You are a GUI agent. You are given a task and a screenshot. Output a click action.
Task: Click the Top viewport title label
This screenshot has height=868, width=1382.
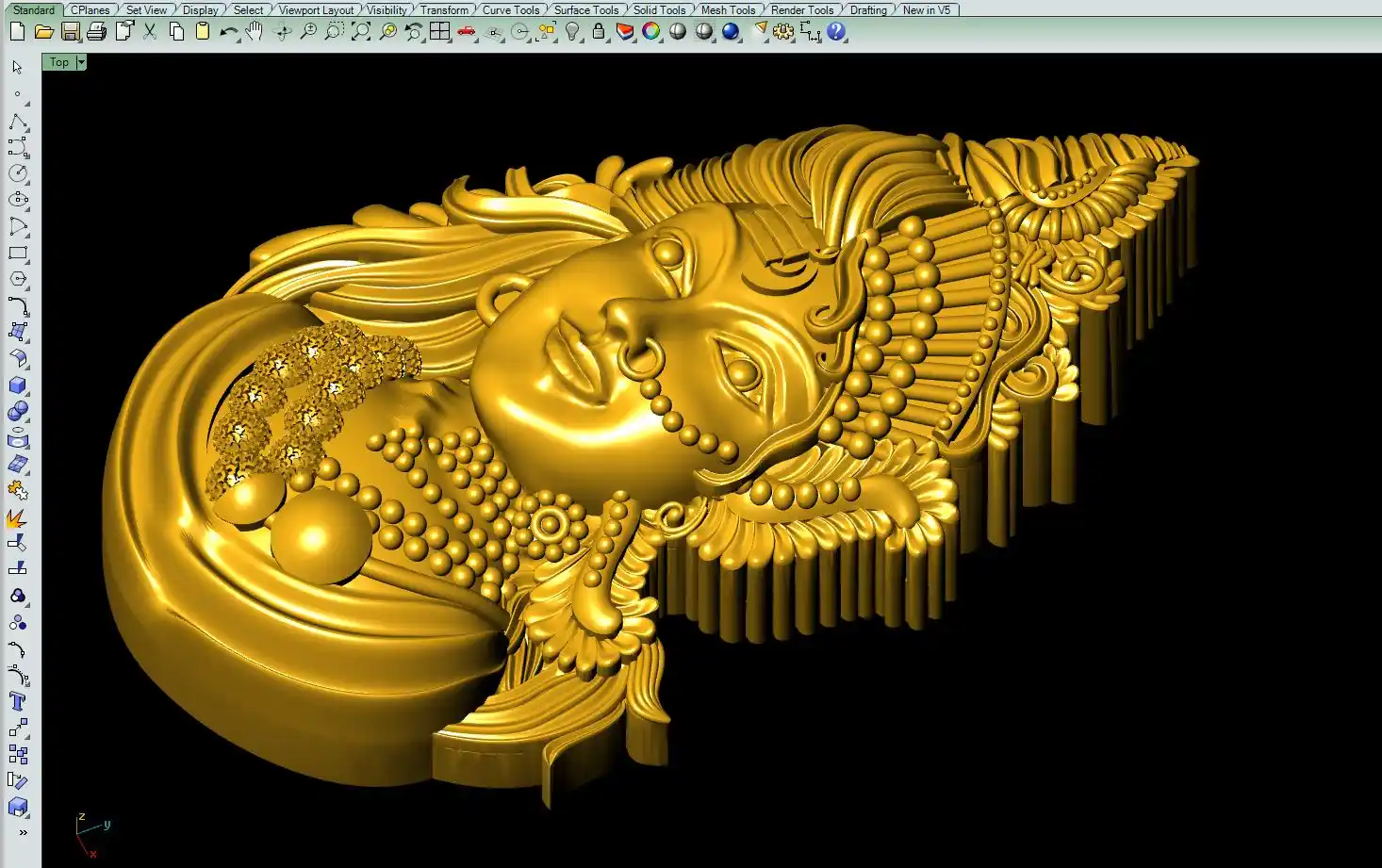pos(58,62)
